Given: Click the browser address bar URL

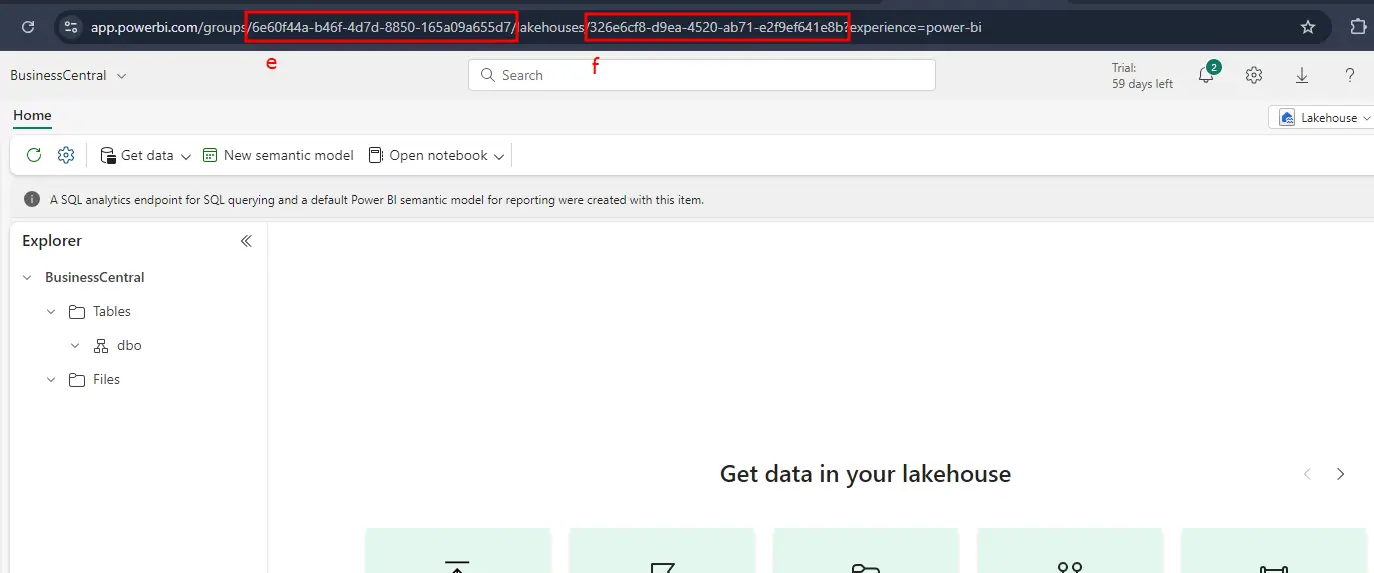Looking at the screenshot, I should (x=536, y=27).
